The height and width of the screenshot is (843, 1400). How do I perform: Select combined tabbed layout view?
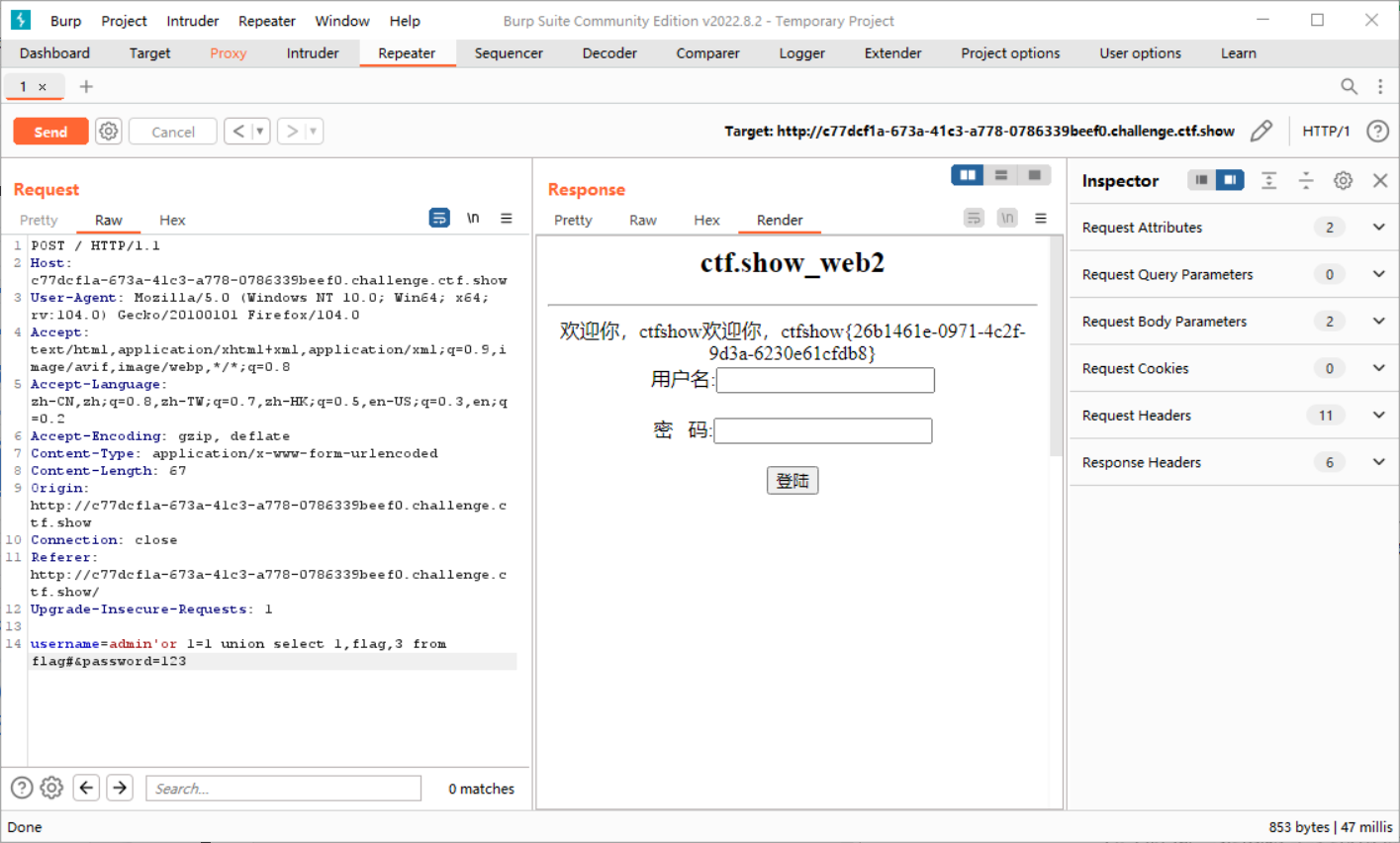(x=1034, y=175)
